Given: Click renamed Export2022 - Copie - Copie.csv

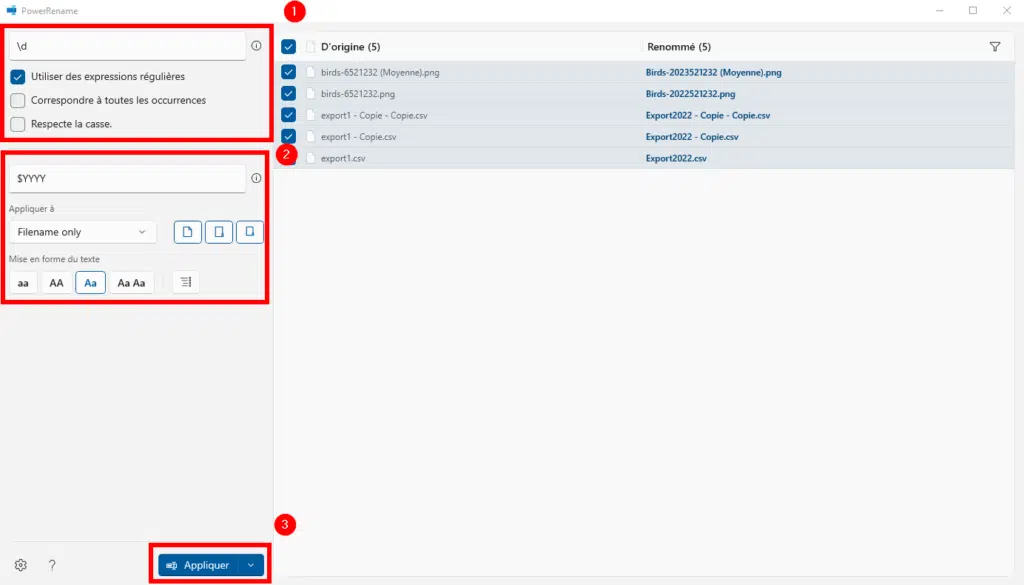Looking at the screenshot, I should [708, 116].
